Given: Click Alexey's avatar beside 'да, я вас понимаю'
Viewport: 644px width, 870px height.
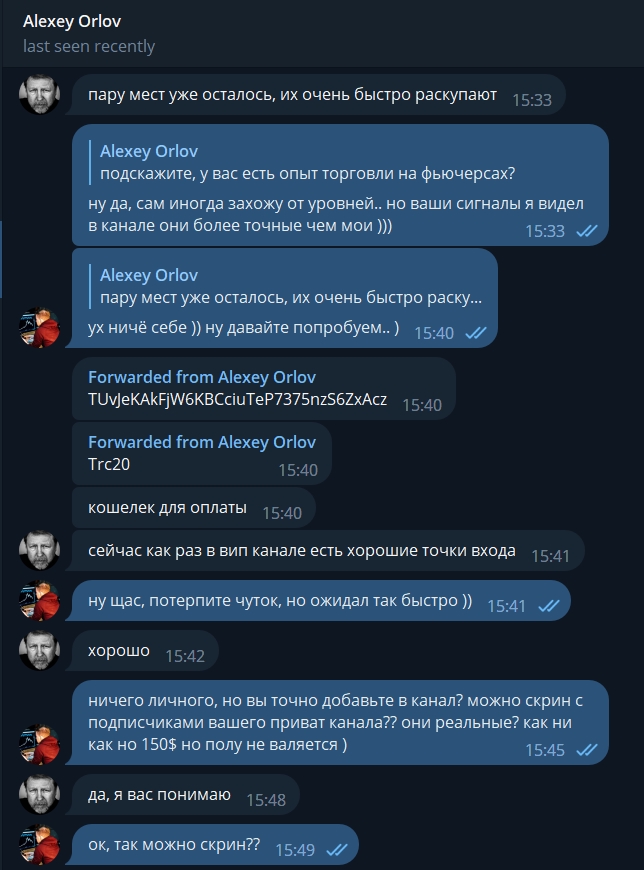Looking at the screenshot, I should [x=39, y=795].
